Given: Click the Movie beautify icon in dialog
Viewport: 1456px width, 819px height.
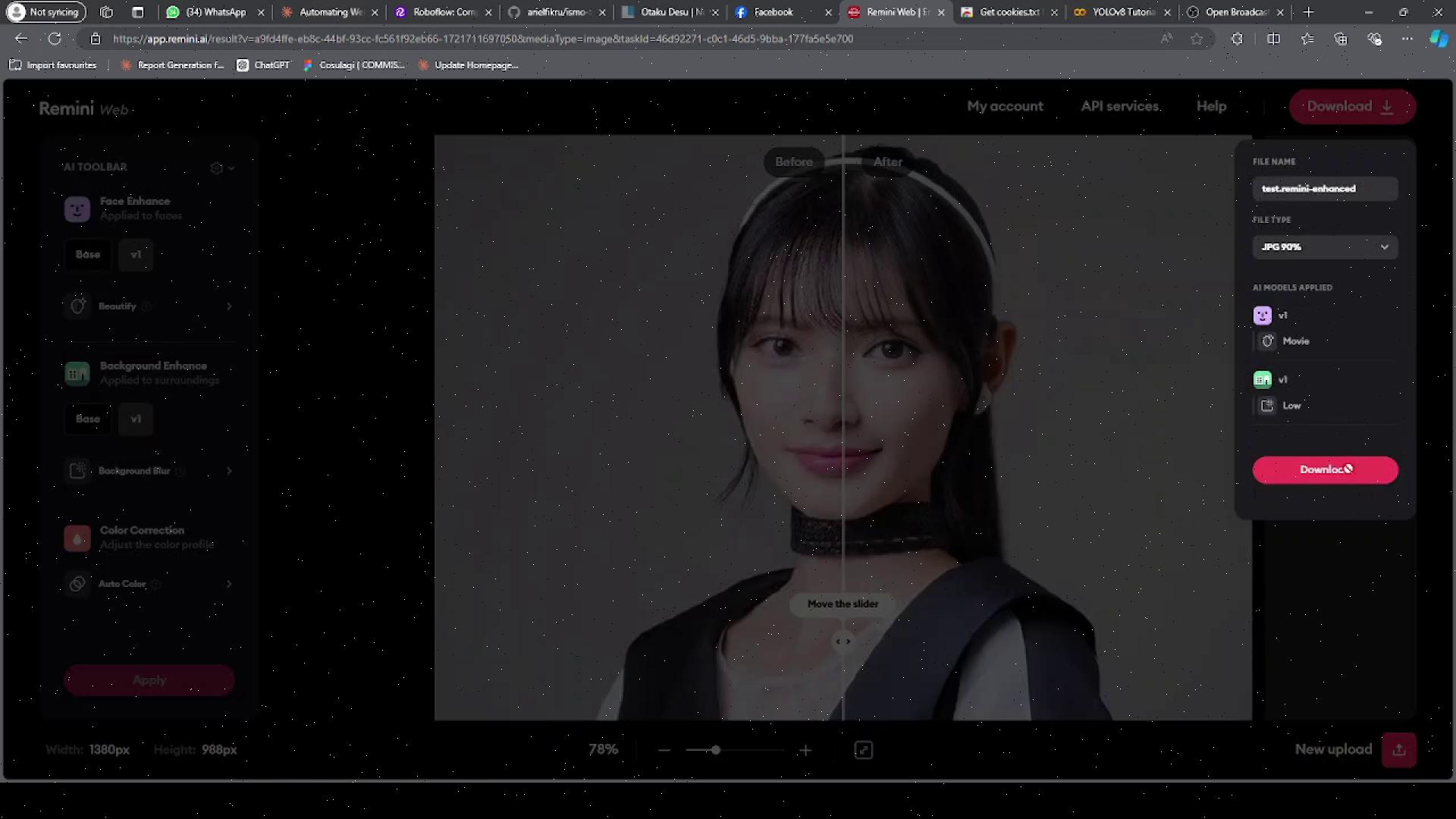Looking at the screenshot, I should 1267,341.
